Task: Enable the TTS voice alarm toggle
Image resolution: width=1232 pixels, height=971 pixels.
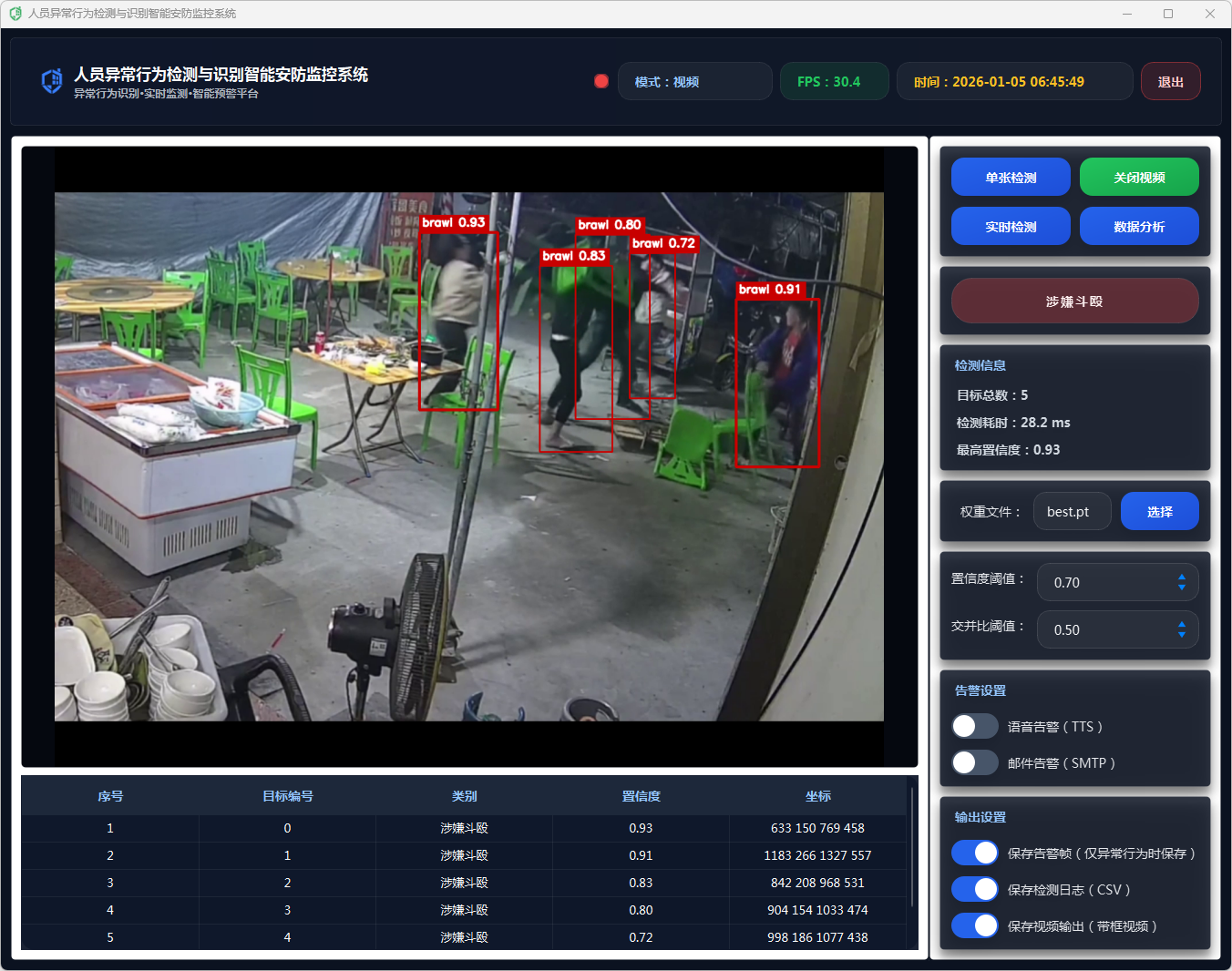Action: pos(975,726)
